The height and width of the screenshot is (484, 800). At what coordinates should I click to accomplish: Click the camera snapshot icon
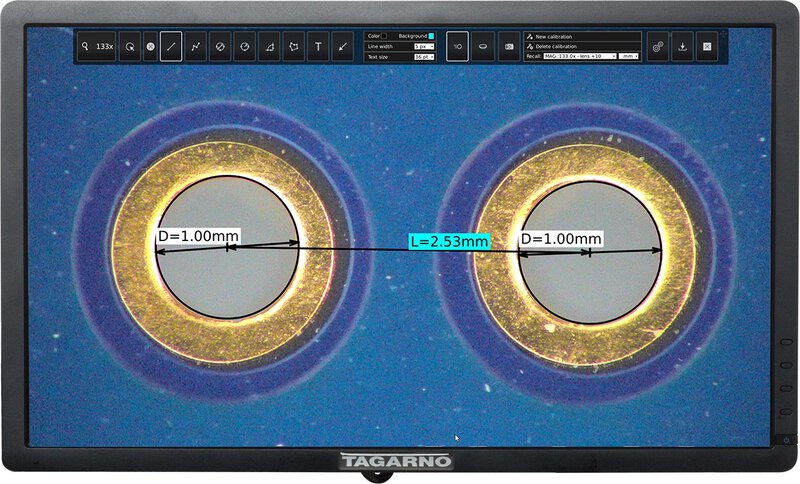tap(508, 46)
